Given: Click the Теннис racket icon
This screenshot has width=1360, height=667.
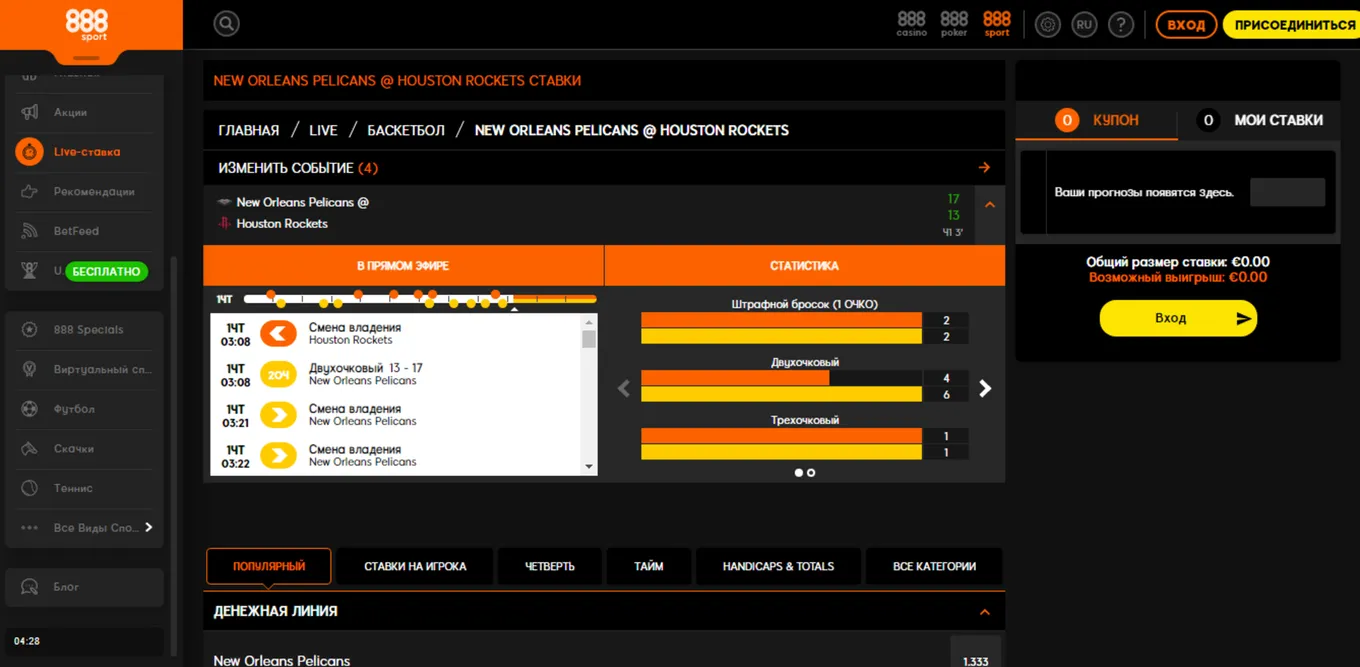Looking at the screenshot, I should point(30,488).
